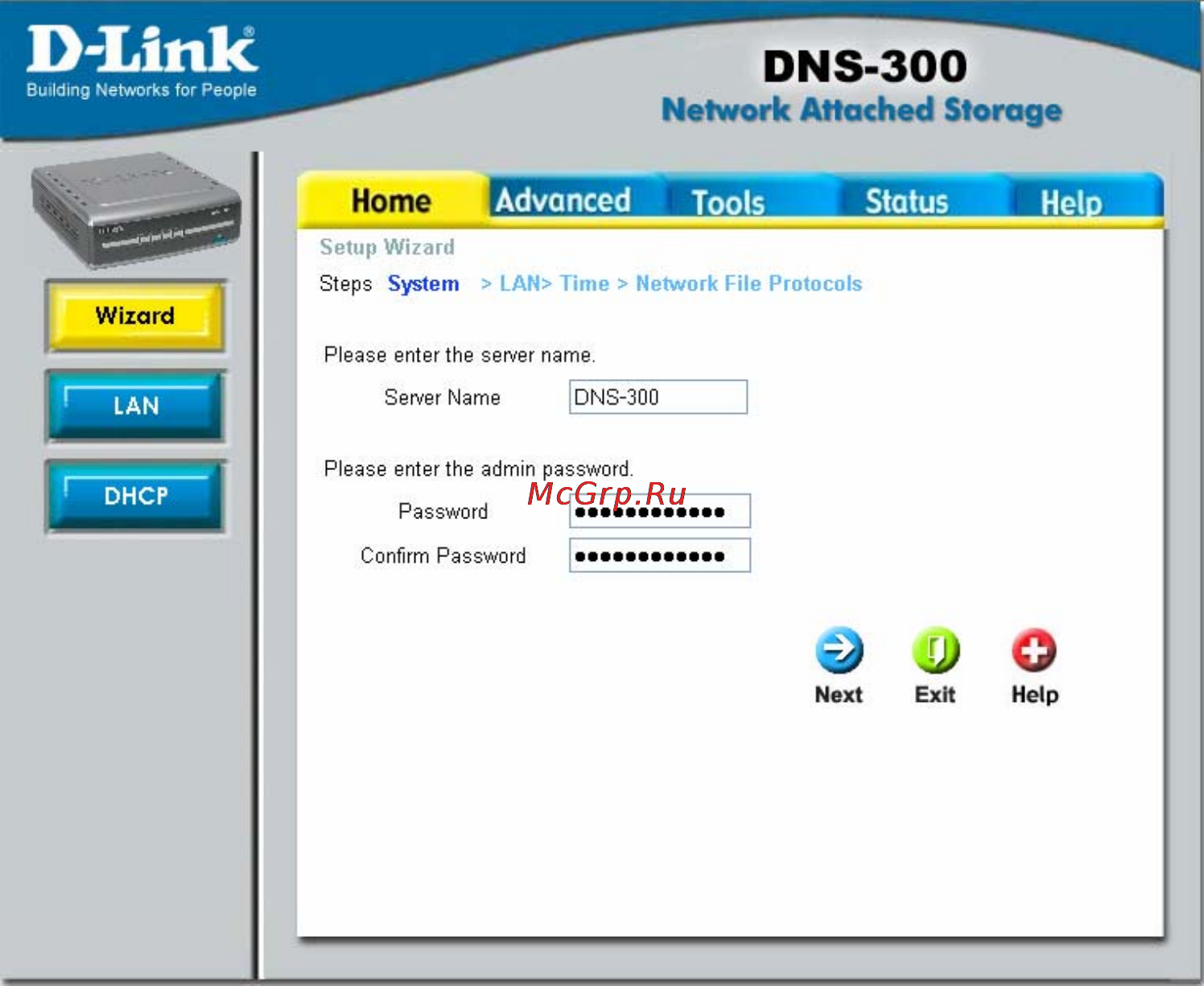Click the DNS-300 device image
This screenshot has height=986, width=1204.
(135, 210)
